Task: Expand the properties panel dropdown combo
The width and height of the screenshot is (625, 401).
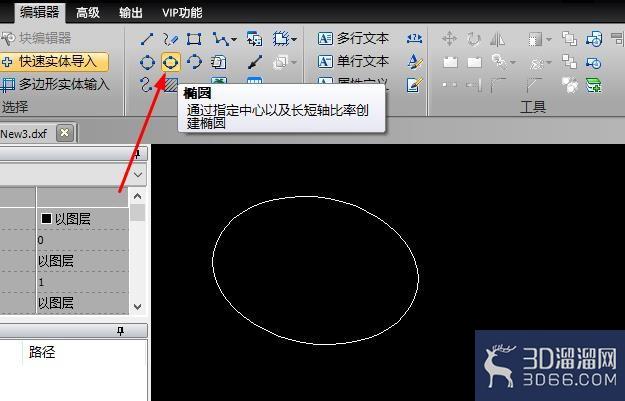Action: tap(138, 175)
